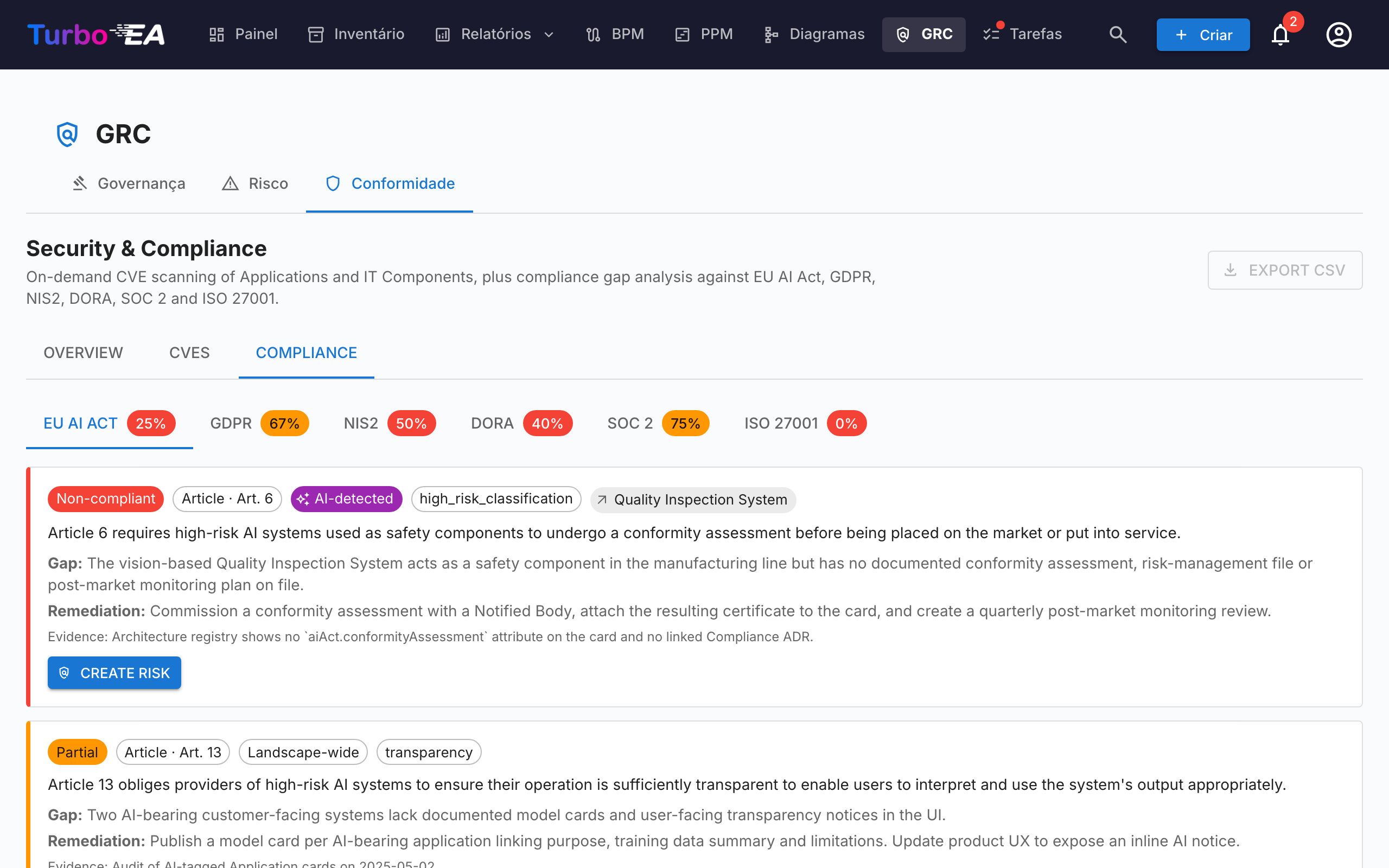The image size is (1389, 868).
Task: Open notifications bell with 2 badge
Action: [x=1280, y=34]
